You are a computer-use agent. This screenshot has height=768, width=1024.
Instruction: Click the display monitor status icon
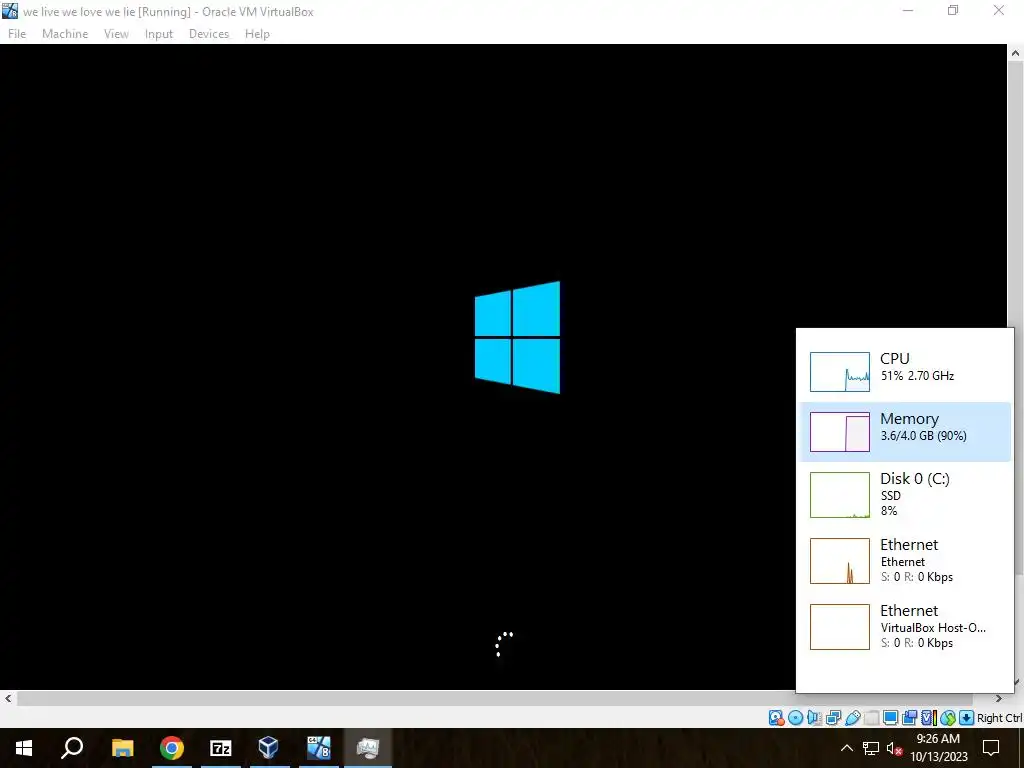tap(890, 718)
